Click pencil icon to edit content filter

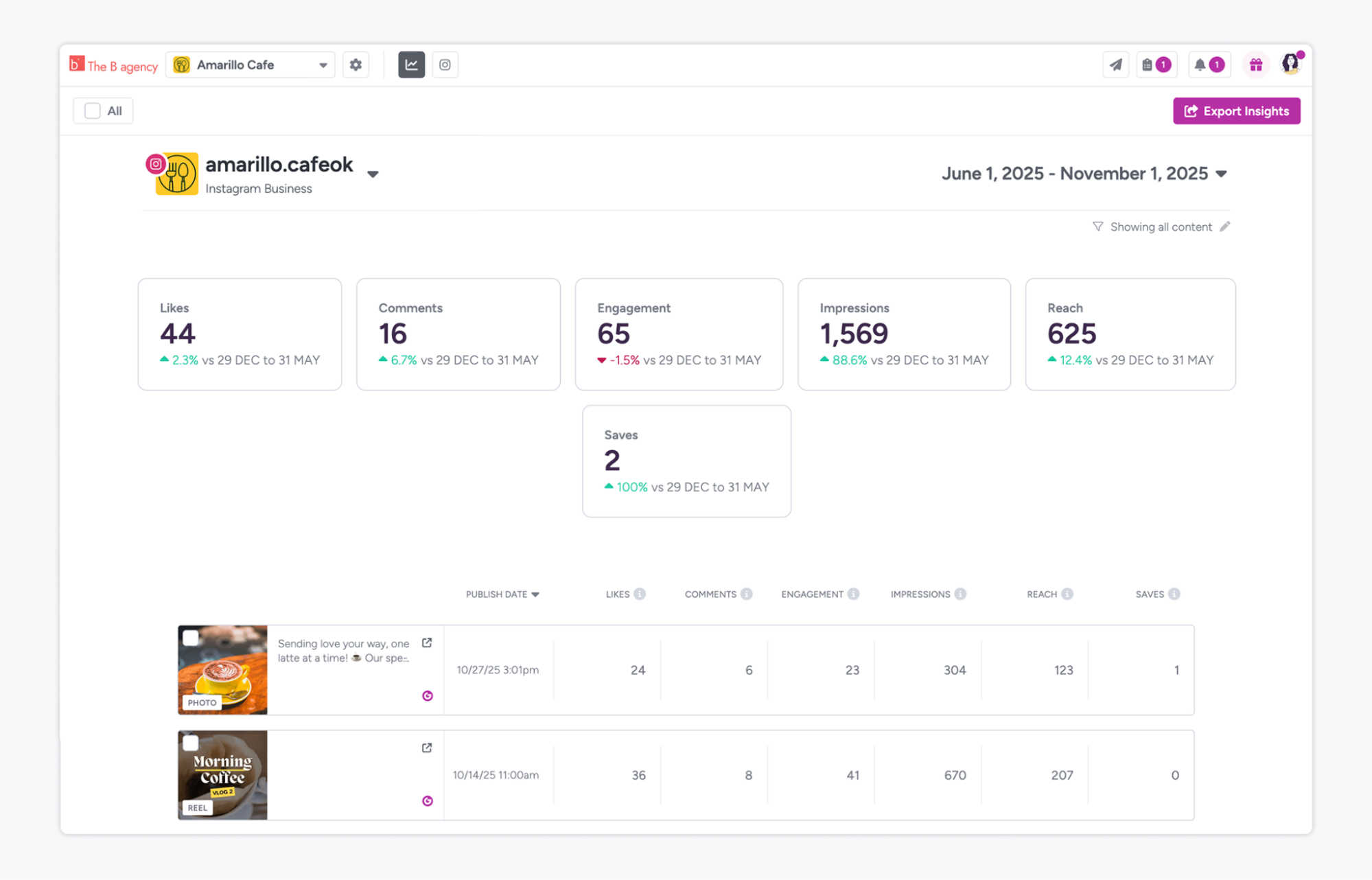pos(1225,227)
